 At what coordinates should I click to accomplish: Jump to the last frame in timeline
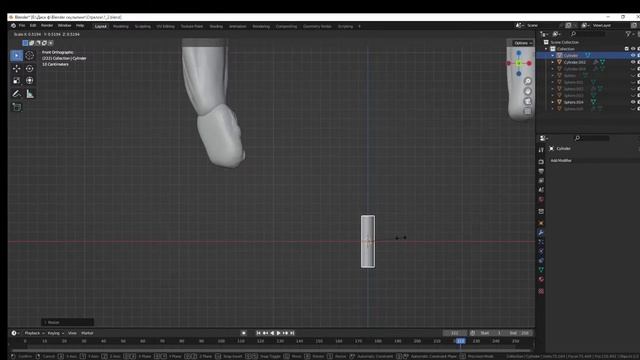pyautogui.click(x=292, y=333)
